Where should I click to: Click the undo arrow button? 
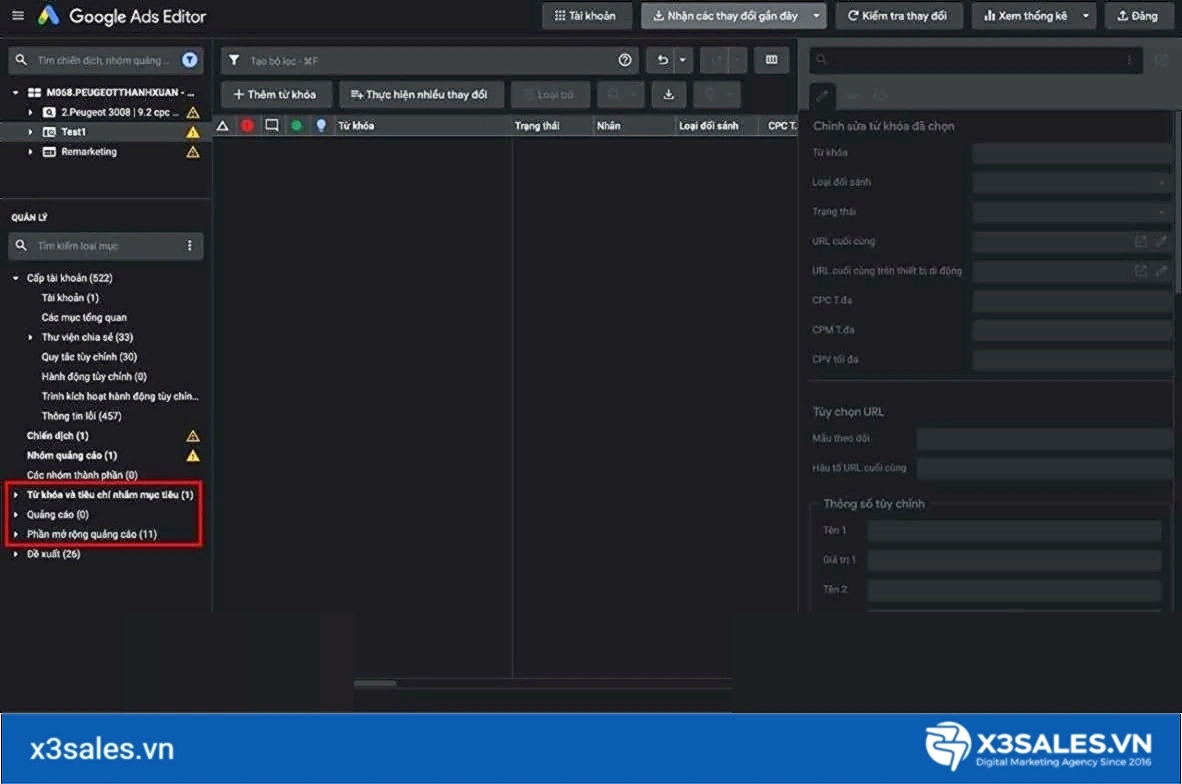click(x=663, y=60)
